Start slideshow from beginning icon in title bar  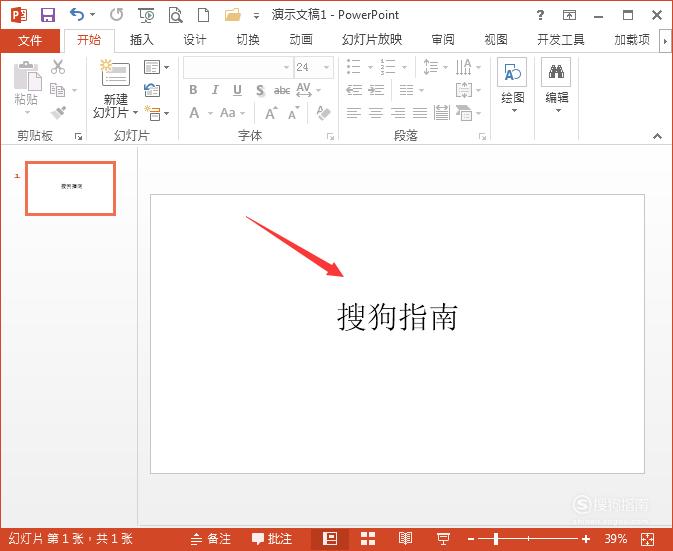[x=146, y=15]
